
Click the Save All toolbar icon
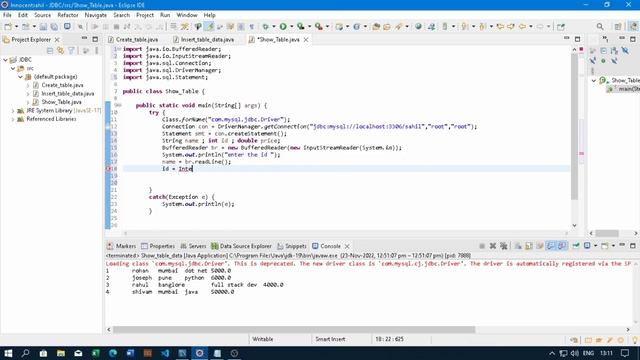coord(54,27)
